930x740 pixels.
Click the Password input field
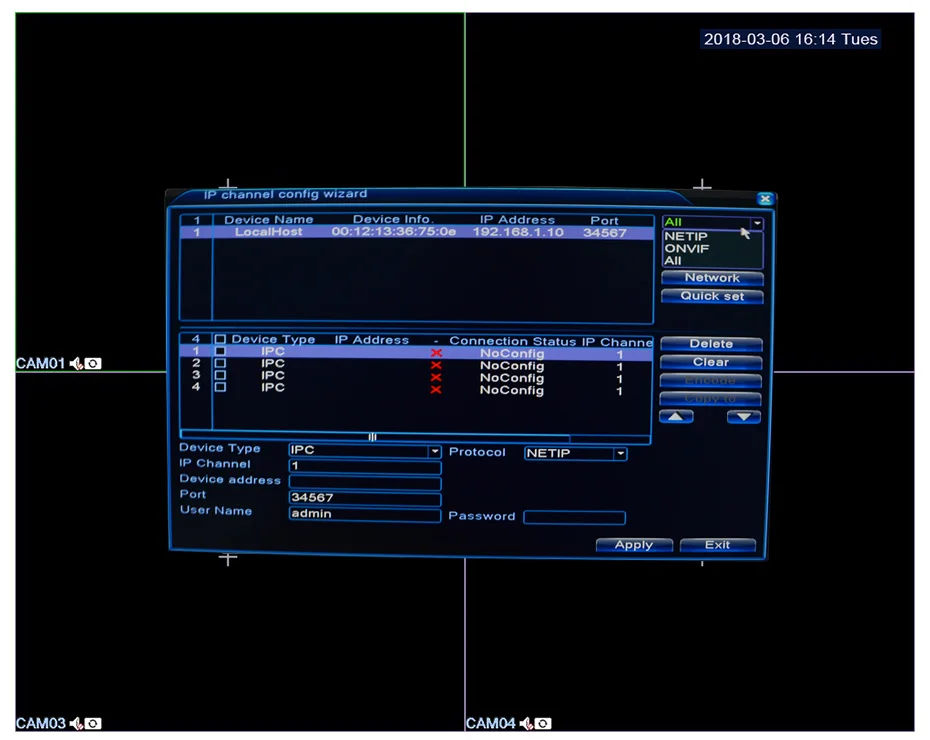point(575,518)
